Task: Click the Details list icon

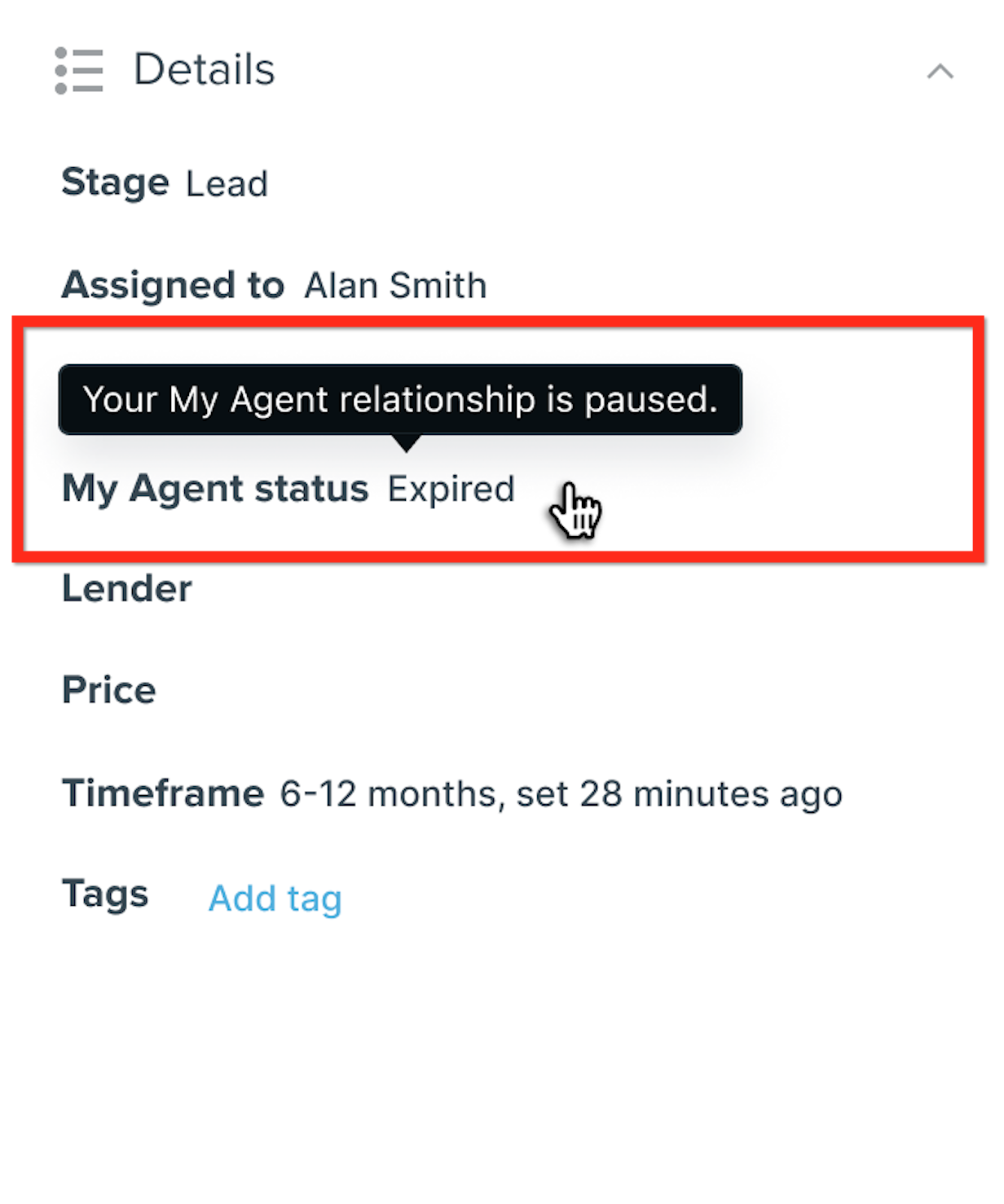Action: 79,70
